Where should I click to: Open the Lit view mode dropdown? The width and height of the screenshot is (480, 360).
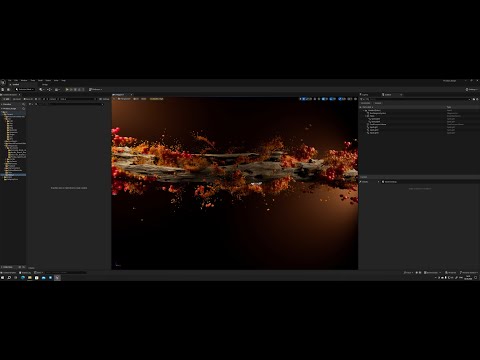pos(136,99)
